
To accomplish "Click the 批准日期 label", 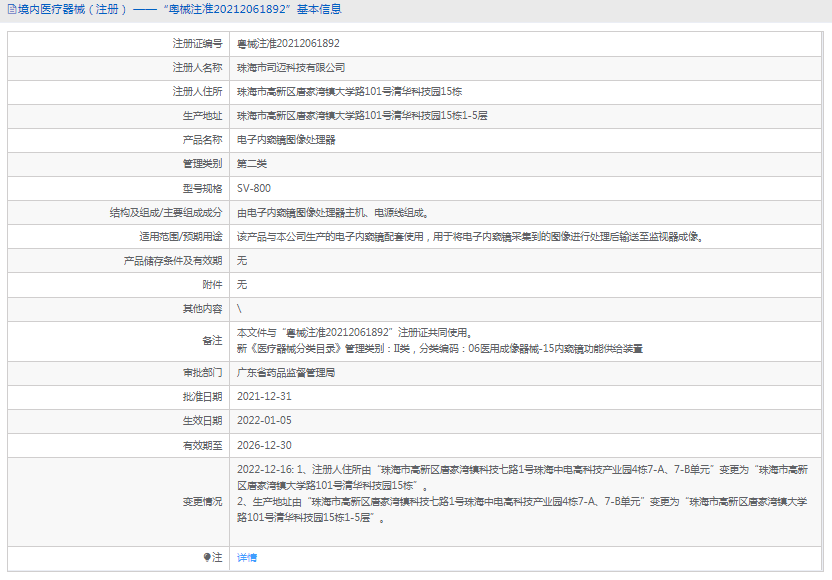I will pyautogui.click(x=202, y=396).
